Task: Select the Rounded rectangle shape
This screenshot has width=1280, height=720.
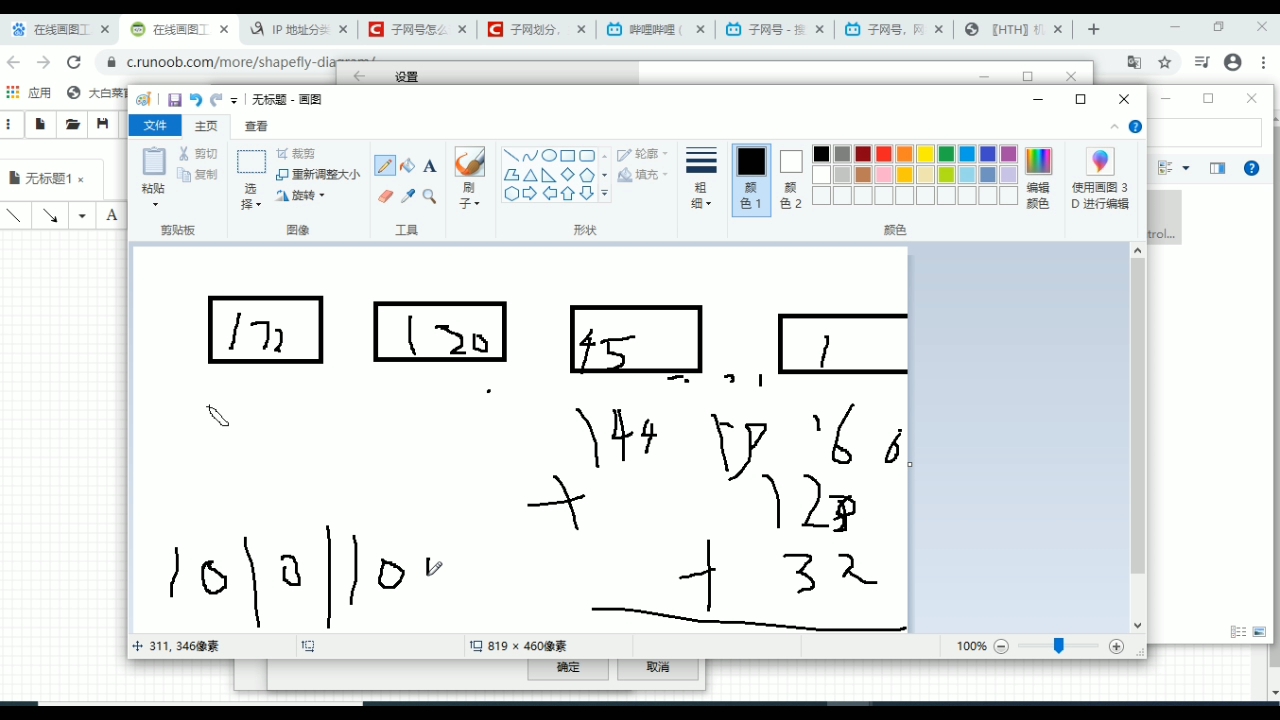Action: [x=587, y=156]
